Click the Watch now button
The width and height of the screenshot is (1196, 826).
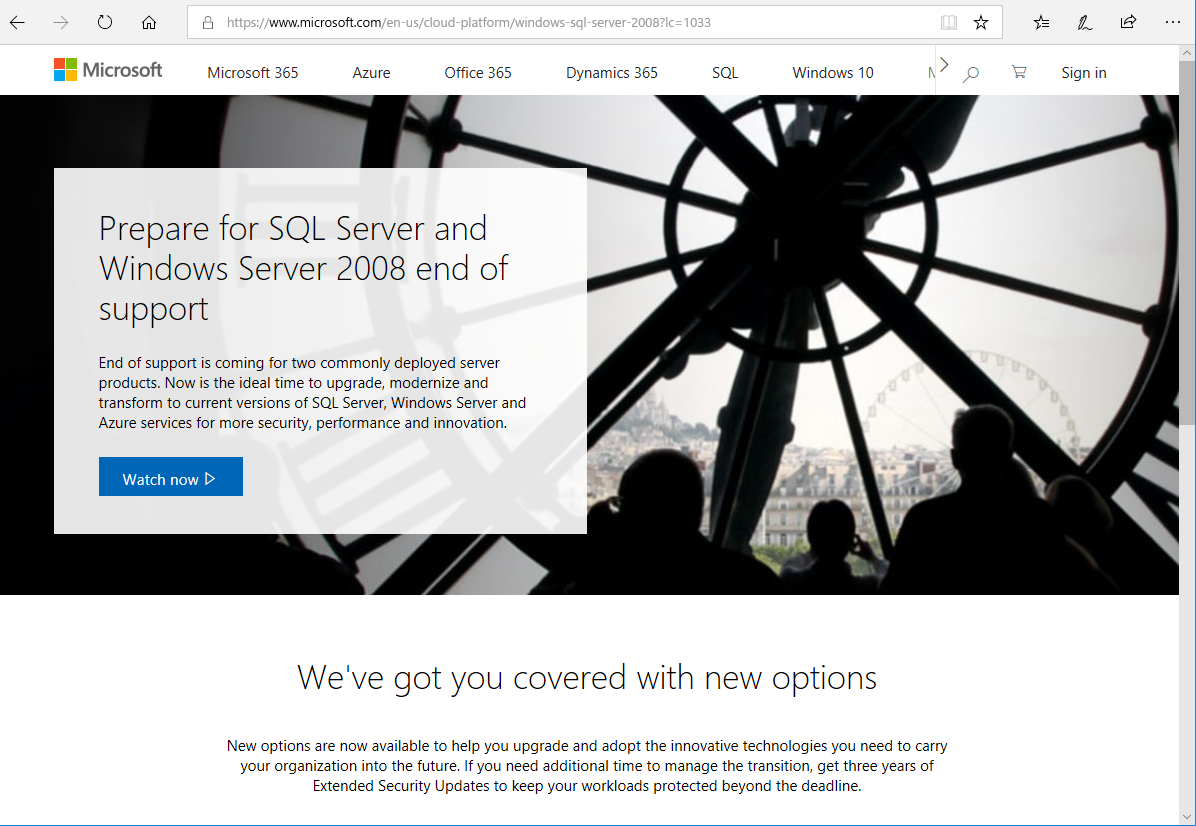(170, 477)
